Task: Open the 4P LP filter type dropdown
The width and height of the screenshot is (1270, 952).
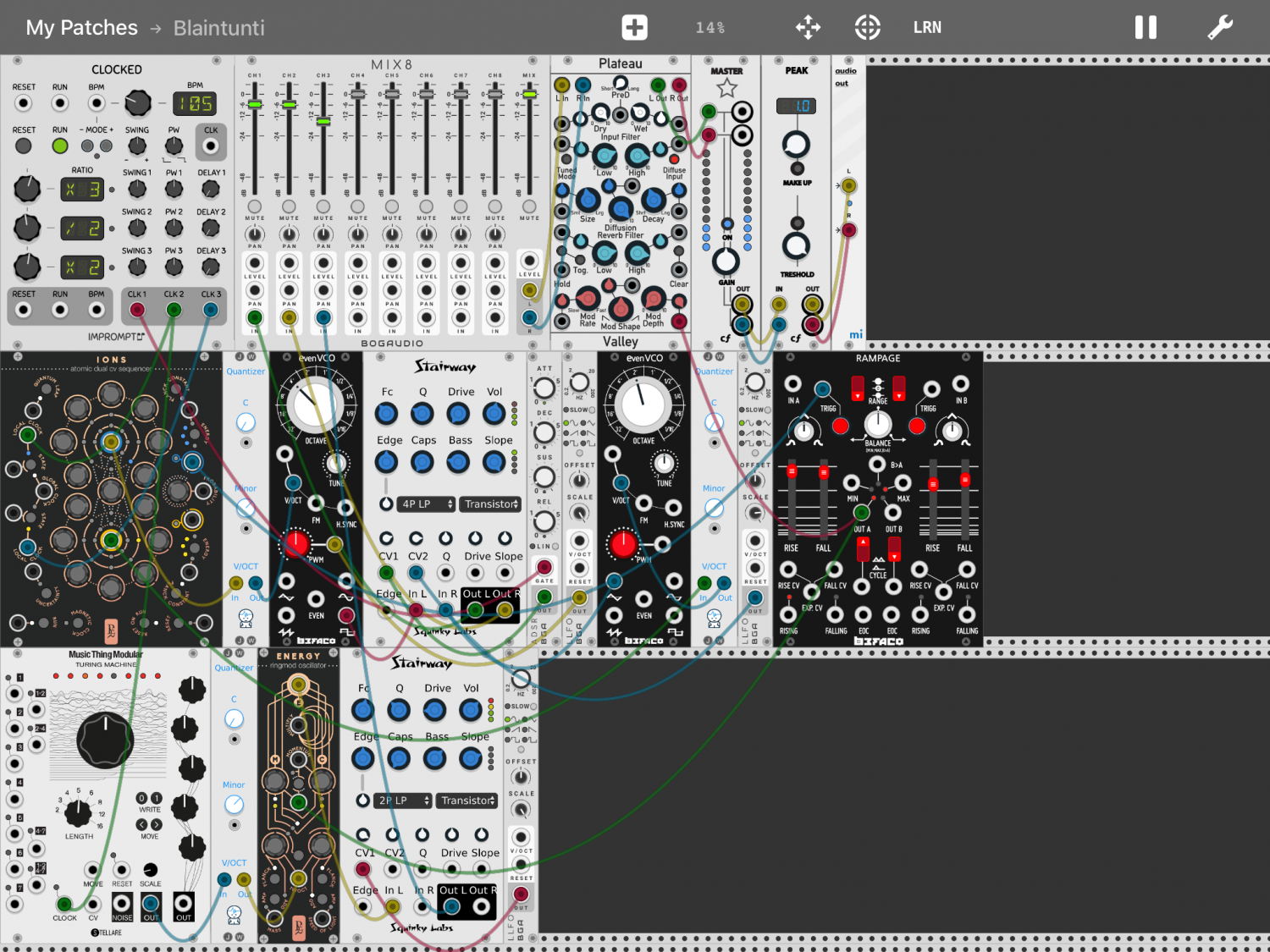Action: pos(428,504)
